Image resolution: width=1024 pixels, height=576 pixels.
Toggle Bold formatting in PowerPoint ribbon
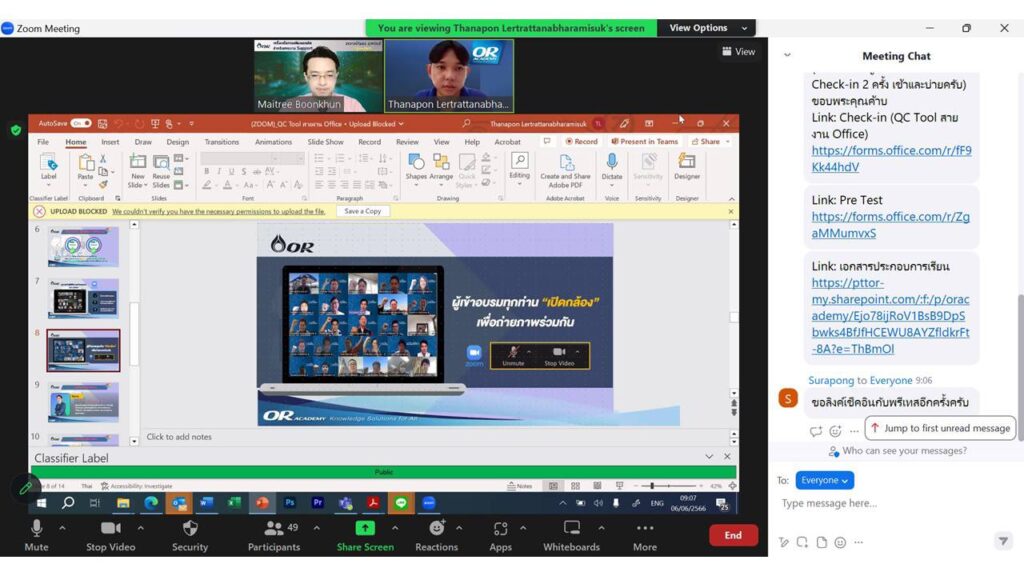pyautogui.click(x=207, y=172)
